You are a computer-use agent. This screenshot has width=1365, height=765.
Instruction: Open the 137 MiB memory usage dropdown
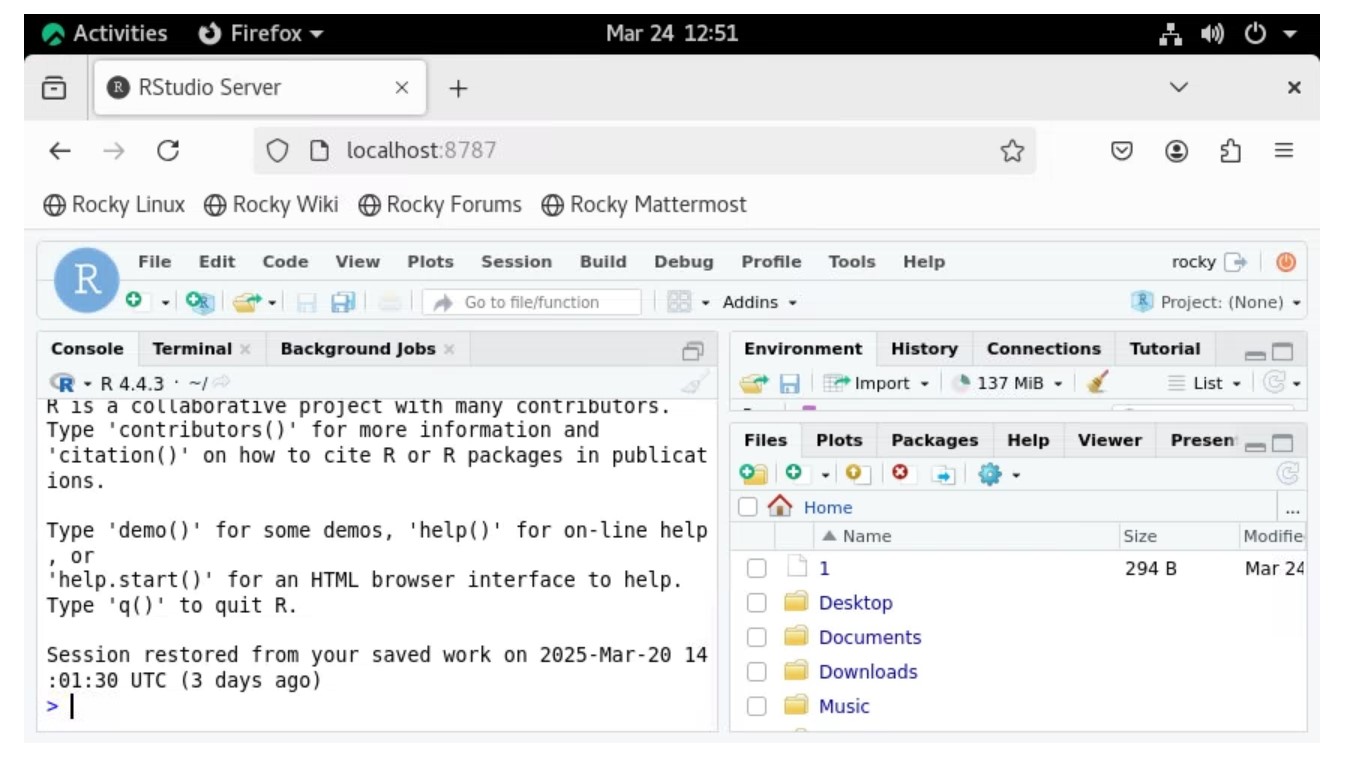point(1006,383)
